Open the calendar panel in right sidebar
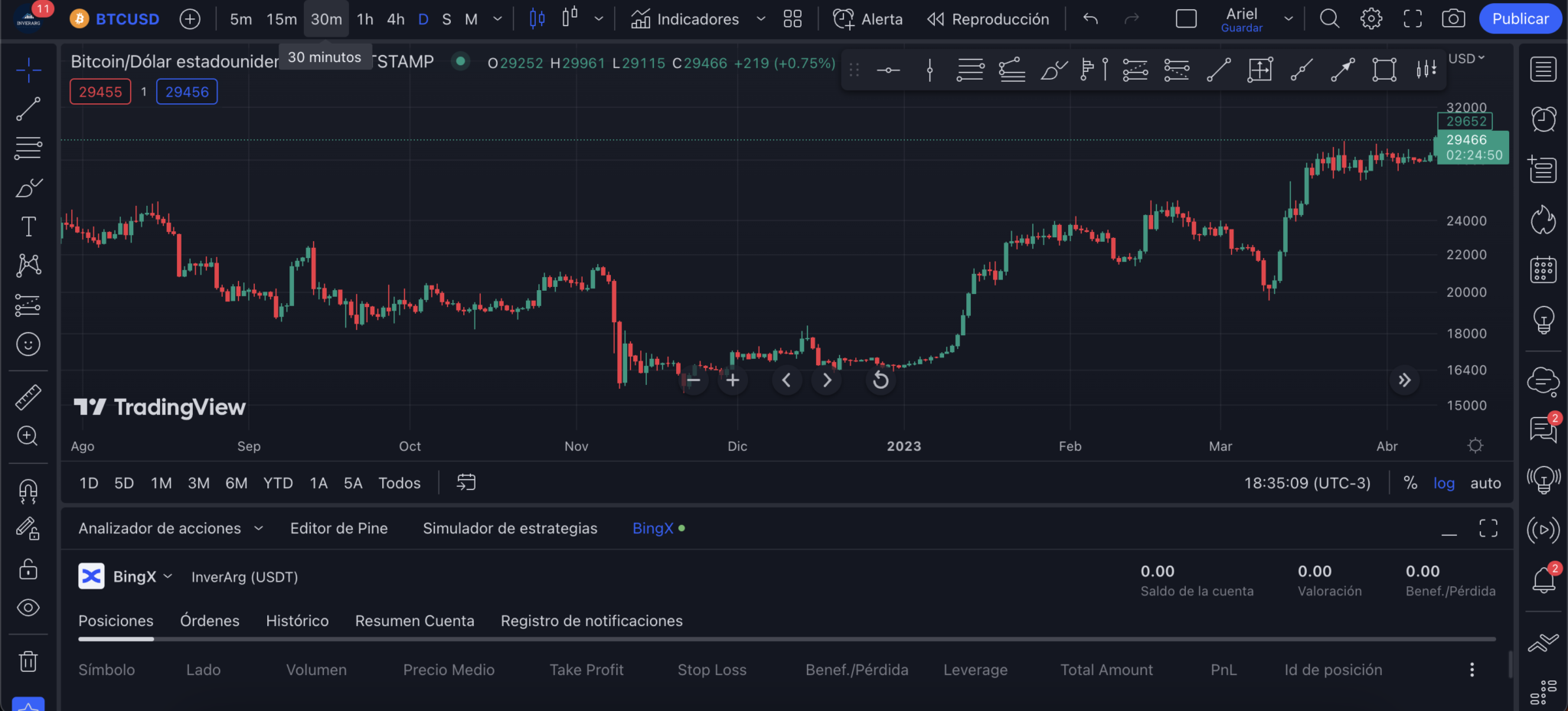The width and height of the screenshot is (1568, 711). pyautogui.click(x=1543, y=269)
